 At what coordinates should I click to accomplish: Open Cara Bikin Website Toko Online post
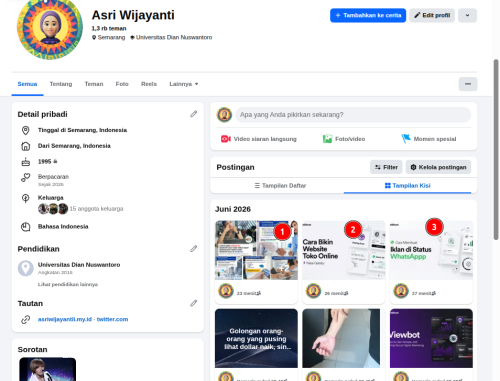[344, 250]
